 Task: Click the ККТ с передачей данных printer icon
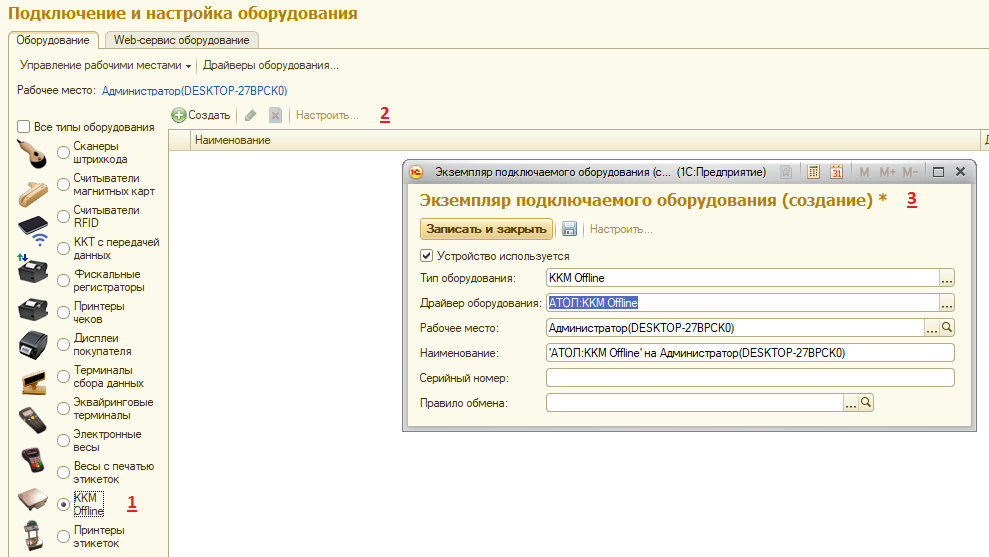pos(33,269)
